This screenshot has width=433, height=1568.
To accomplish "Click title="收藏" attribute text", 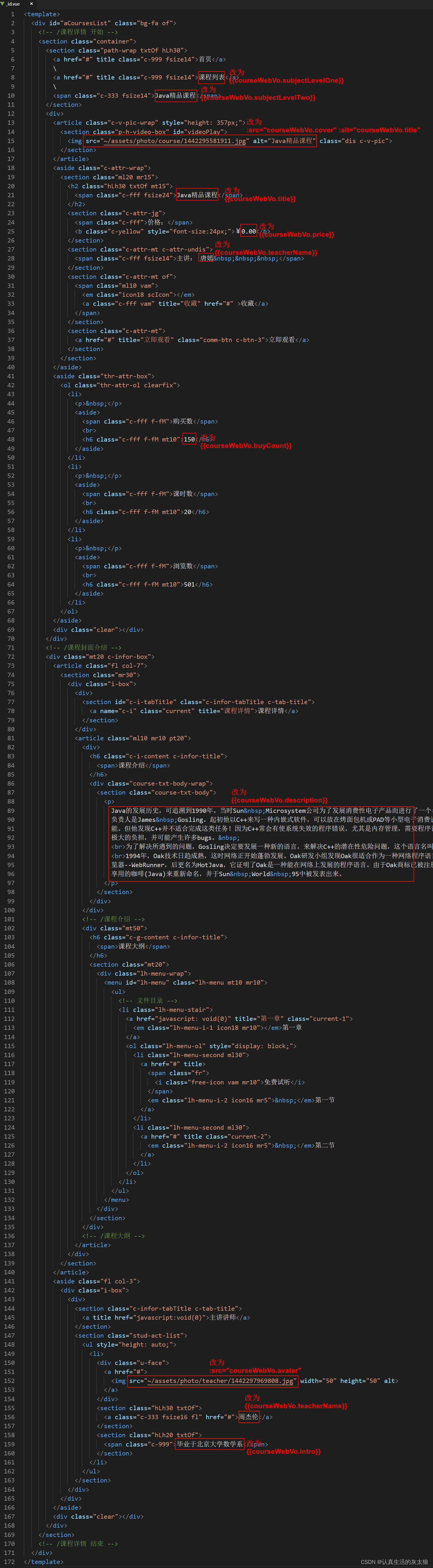I will pos(179,303).
